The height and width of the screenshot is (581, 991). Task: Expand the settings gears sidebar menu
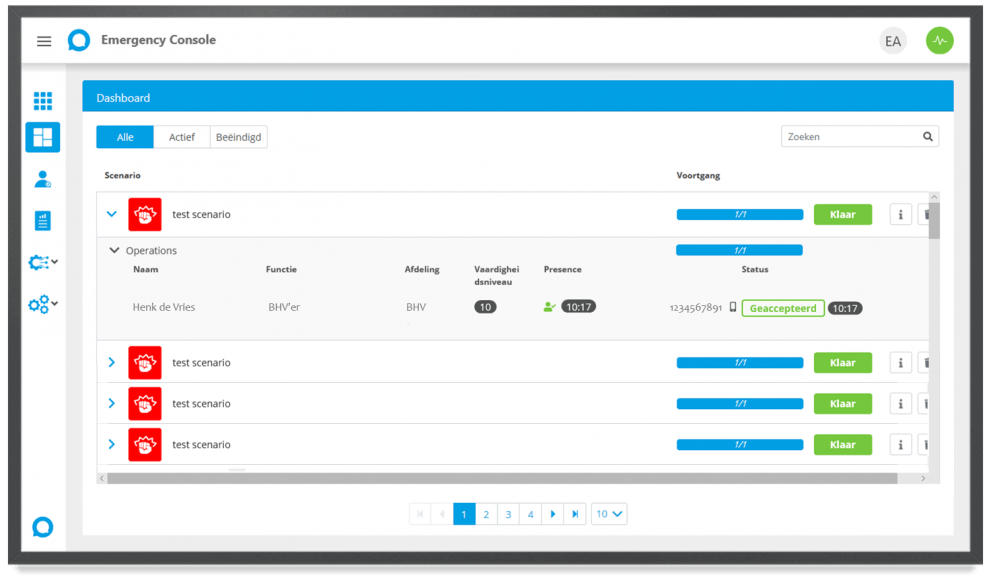(x=43, y=304)
